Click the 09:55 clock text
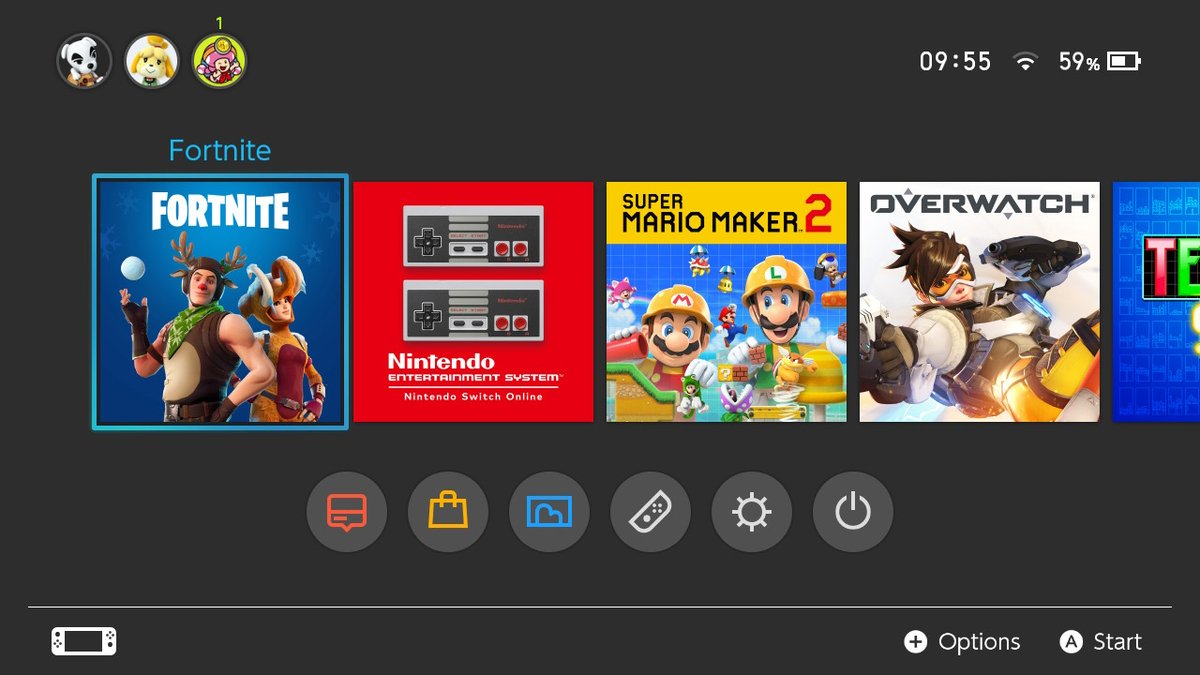The height and width of the screenshot is (675, 1200). click(x=955, y=62)
